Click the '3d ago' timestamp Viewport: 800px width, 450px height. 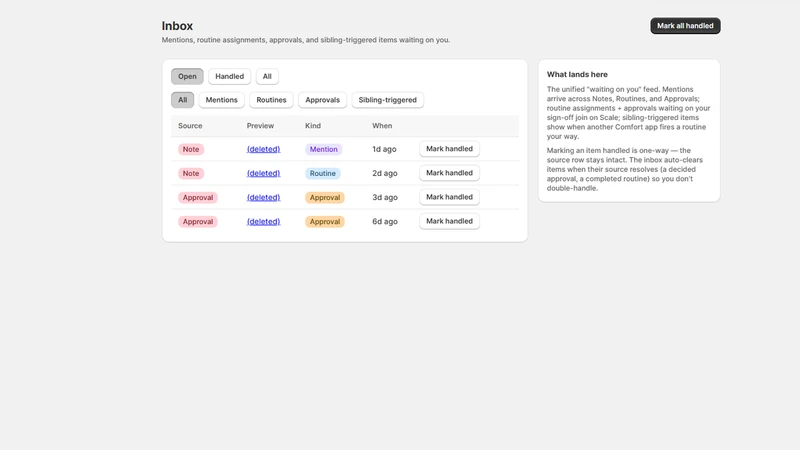click(385, 197)
